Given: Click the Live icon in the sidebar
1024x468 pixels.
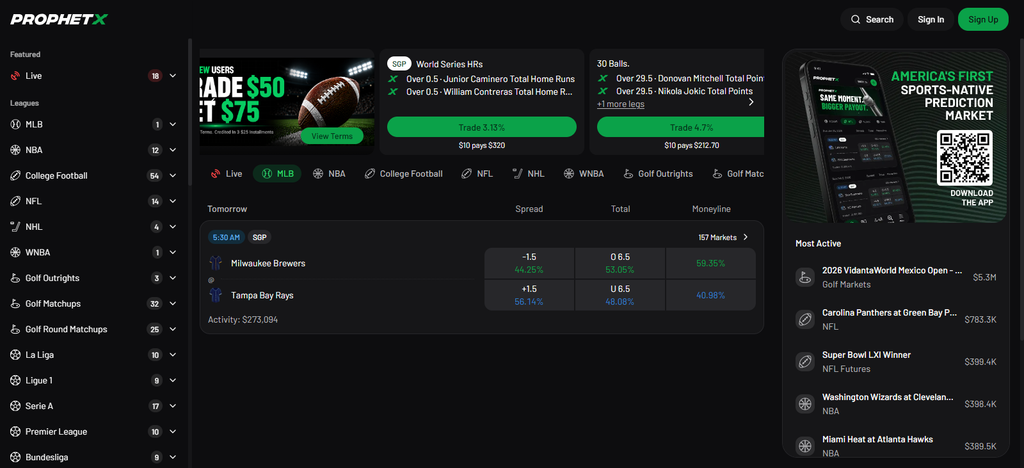Looking at the screenshot, I should tap(16, 76).
